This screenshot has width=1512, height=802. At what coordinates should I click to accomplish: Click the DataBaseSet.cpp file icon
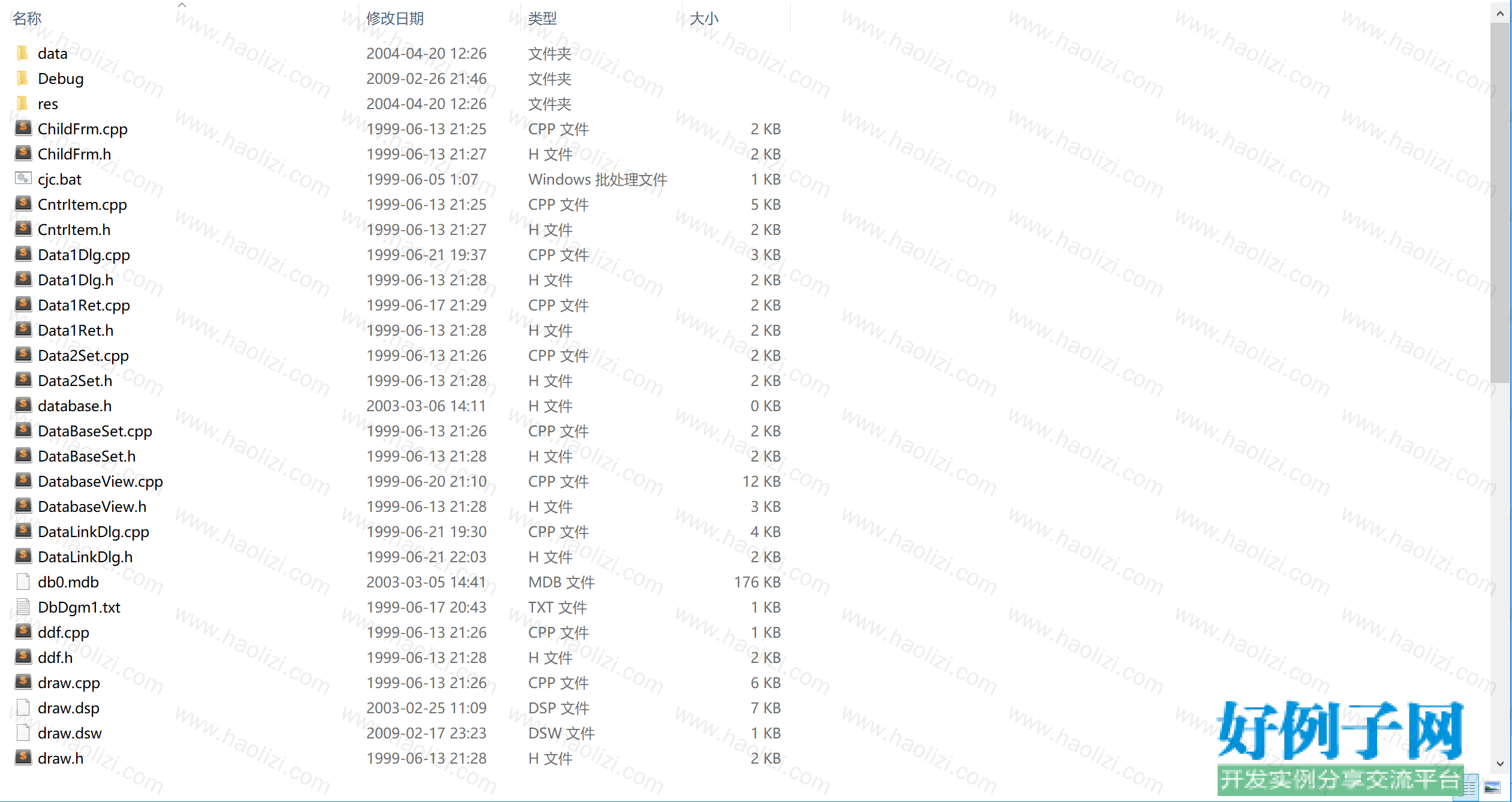click(23, 430)
